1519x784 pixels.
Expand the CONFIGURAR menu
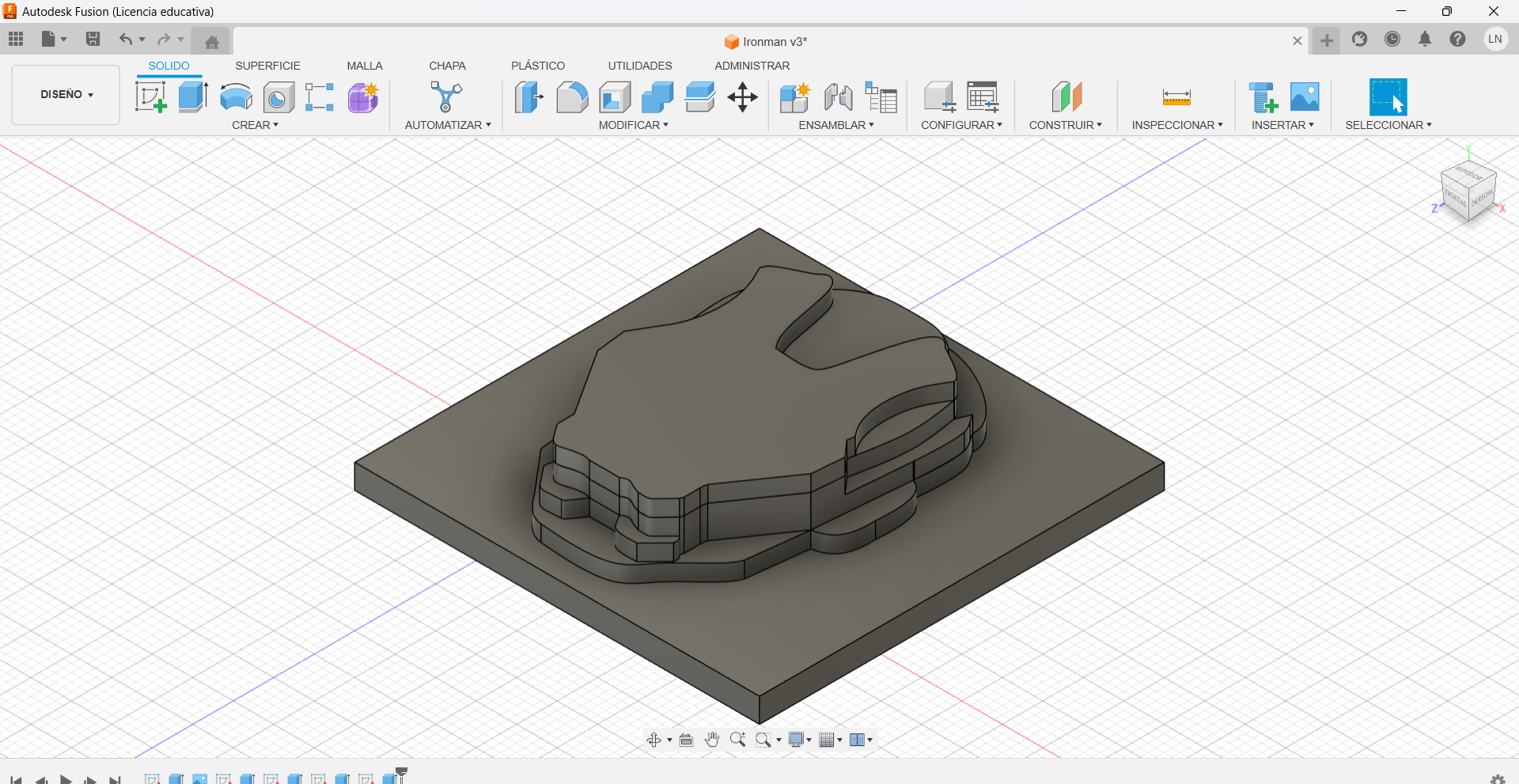pyautogui.click(x=961, y=125)
